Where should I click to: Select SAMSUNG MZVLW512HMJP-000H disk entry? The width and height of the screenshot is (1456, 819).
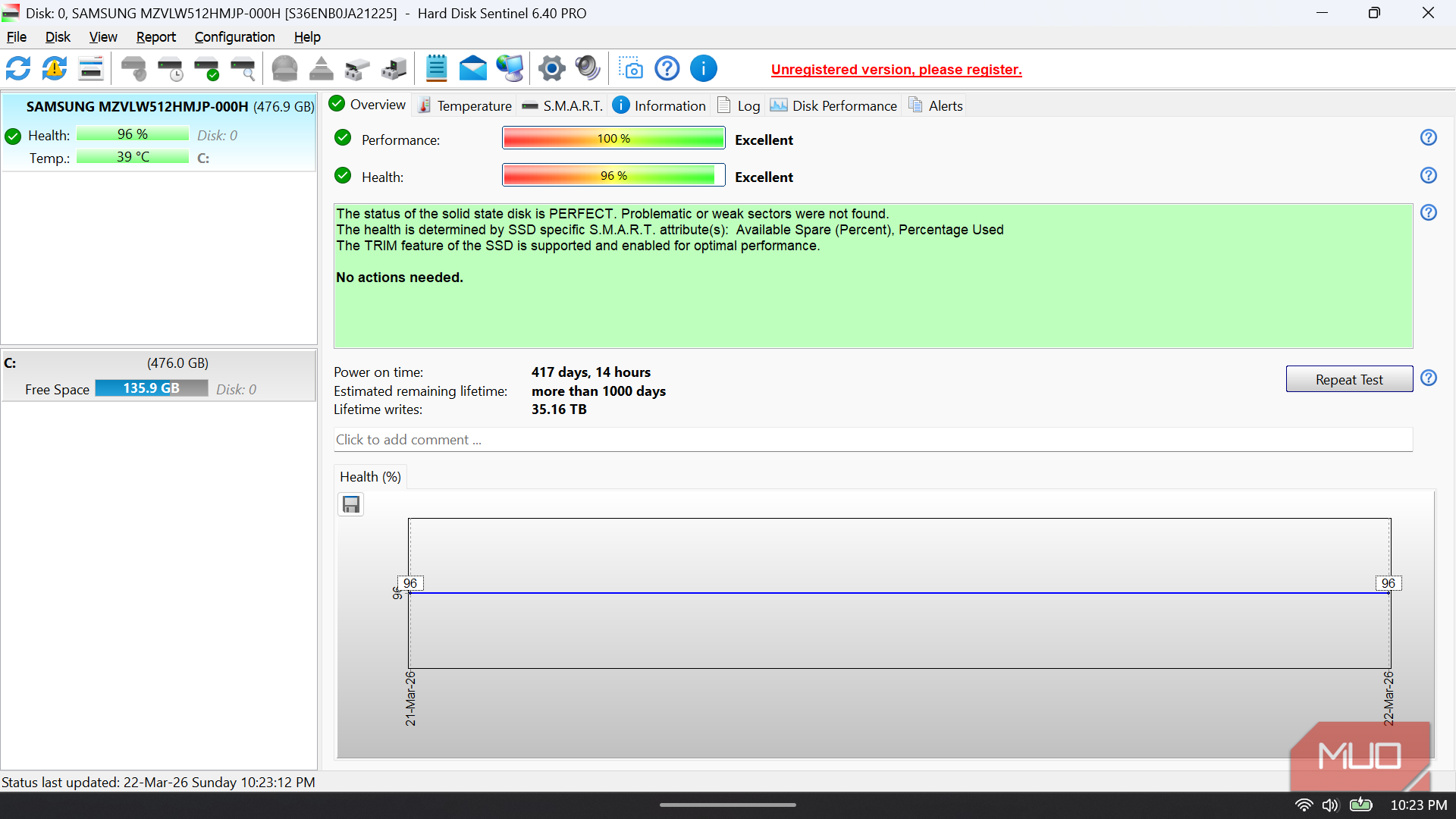[x=159, y=132]
